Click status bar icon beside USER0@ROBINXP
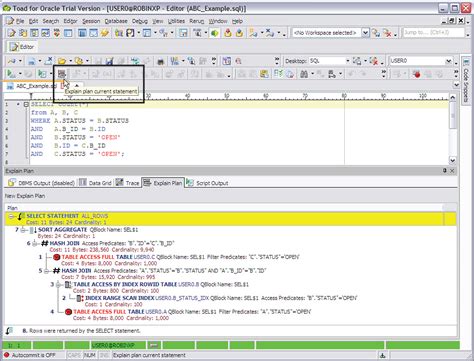 coord(154,345)
